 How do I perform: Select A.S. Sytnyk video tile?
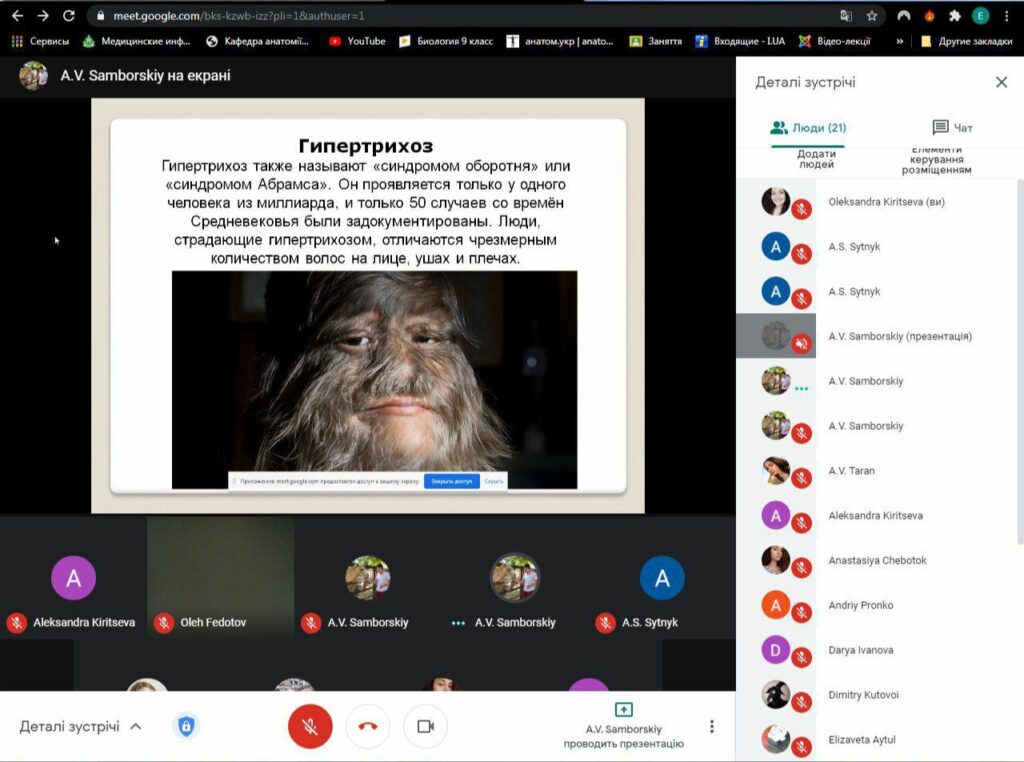[662, 578]
